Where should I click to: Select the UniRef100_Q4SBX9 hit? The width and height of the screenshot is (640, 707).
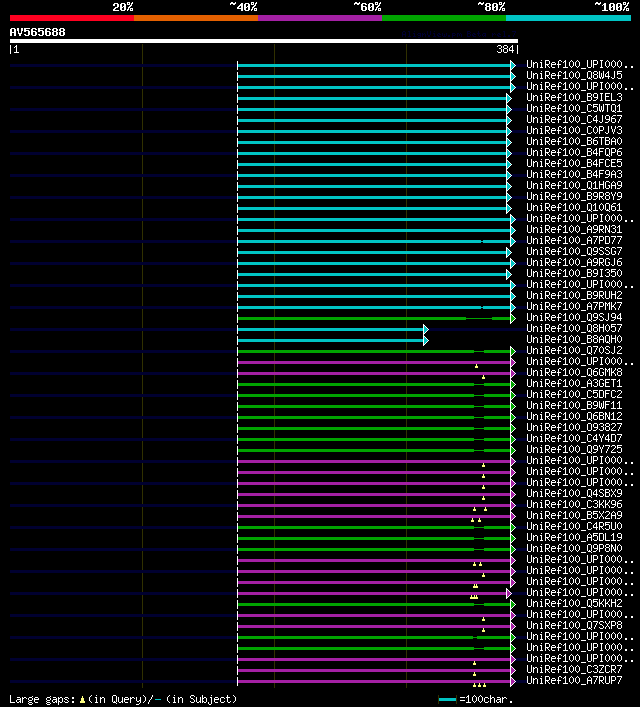coord(574,493)
